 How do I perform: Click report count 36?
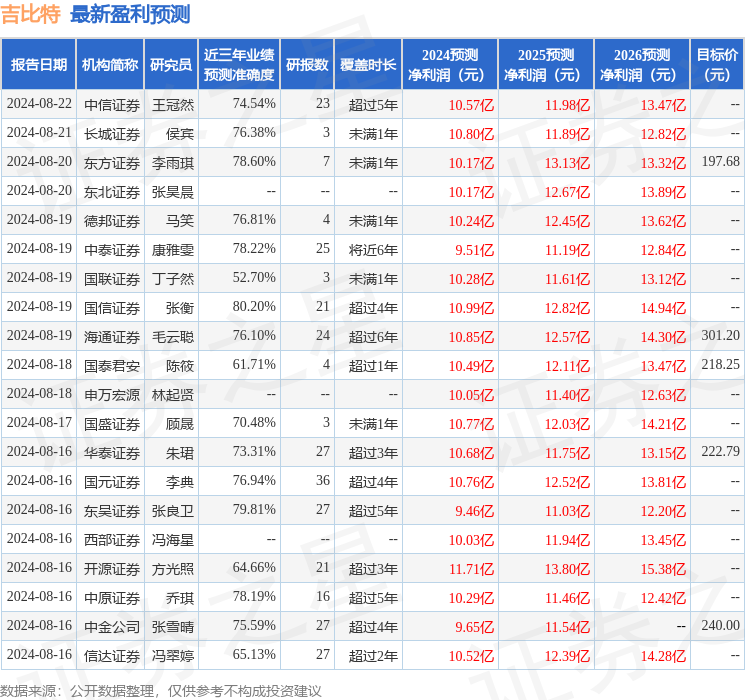coord(323,480)
